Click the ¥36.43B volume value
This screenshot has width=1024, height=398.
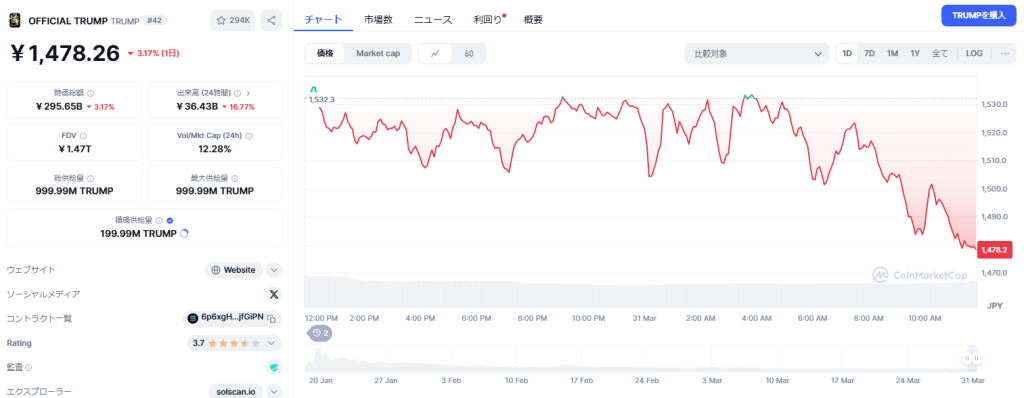click(197, 107)
